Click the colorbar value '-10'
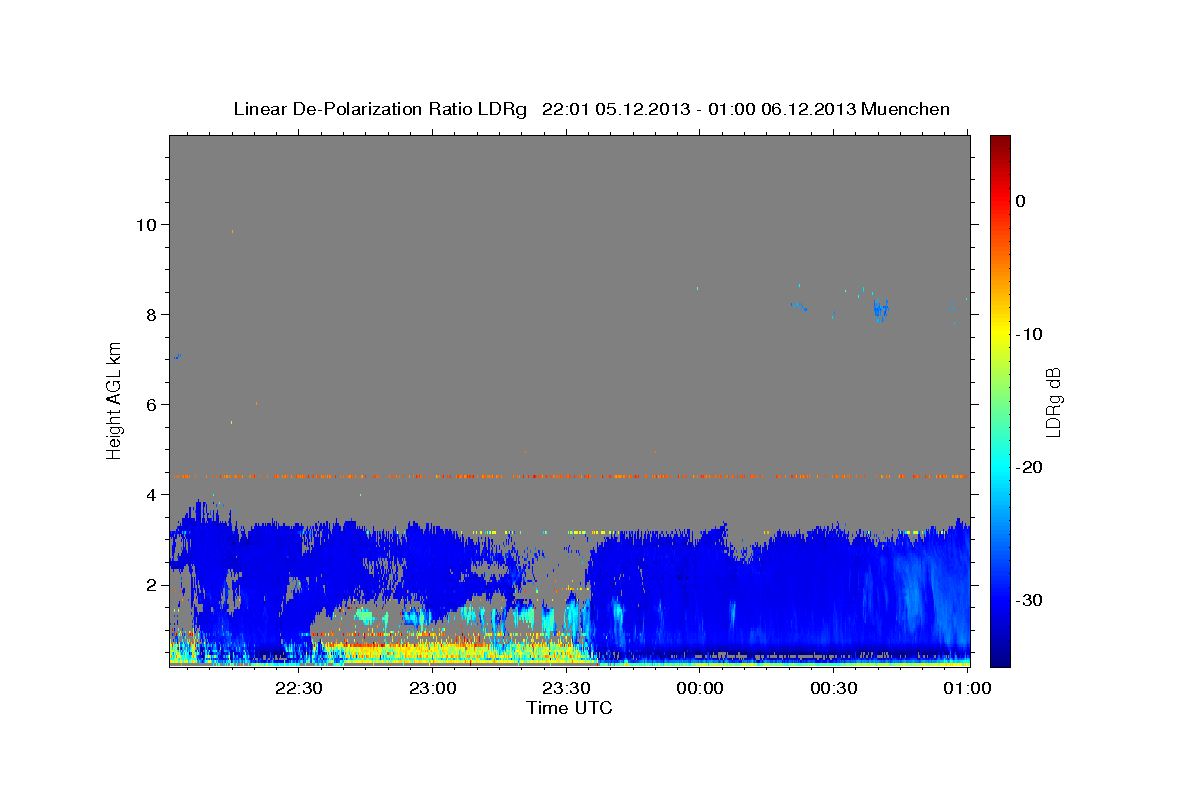 click(1030, 334)
